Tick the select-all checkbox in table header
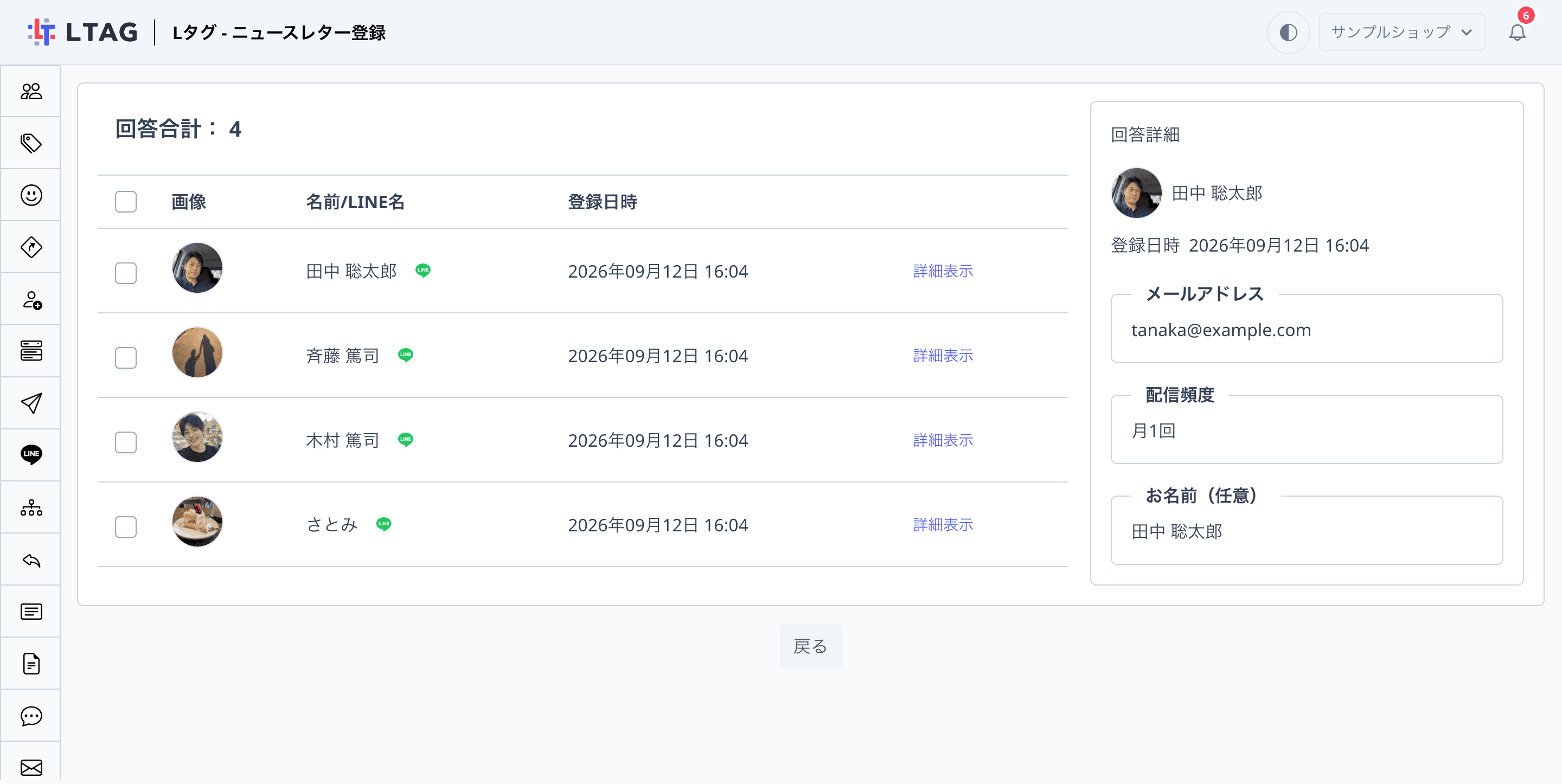Viewport: 1562px width, 784px height. pos(125,202)
